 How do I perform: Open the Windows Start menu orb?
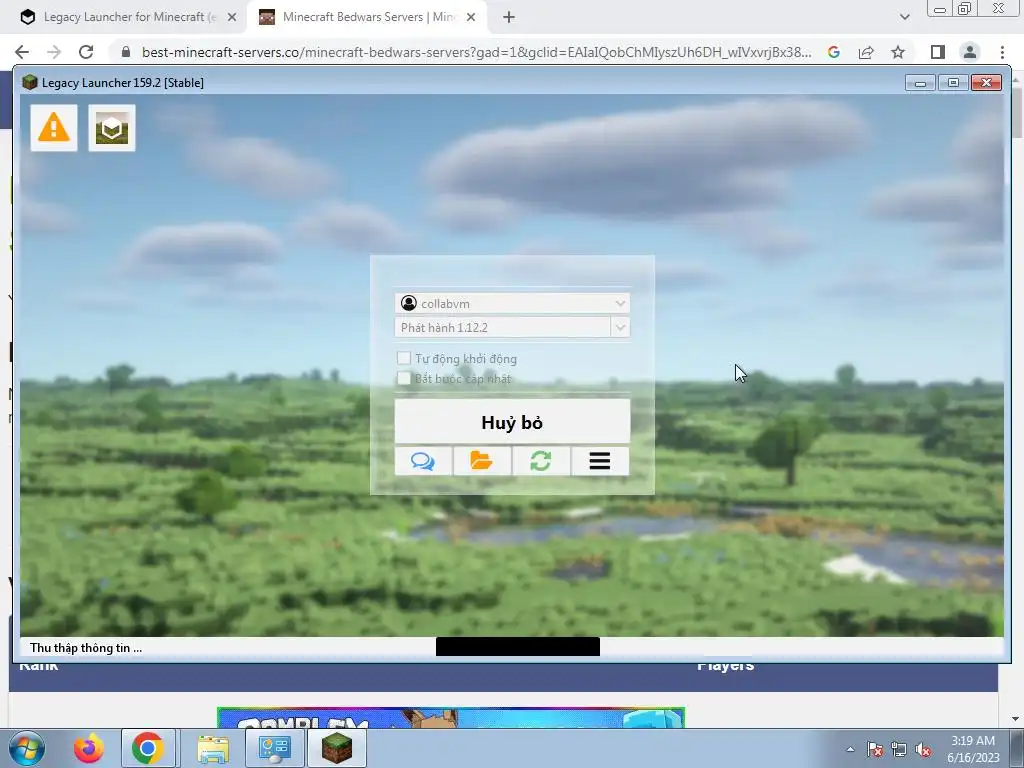[27, 748]
